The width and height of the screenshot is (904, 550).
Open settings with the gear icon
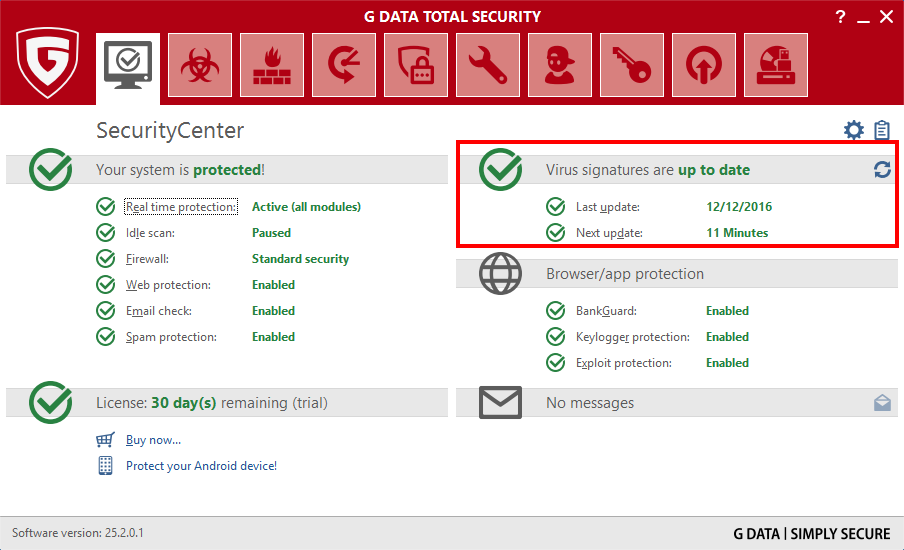[854, 130]
